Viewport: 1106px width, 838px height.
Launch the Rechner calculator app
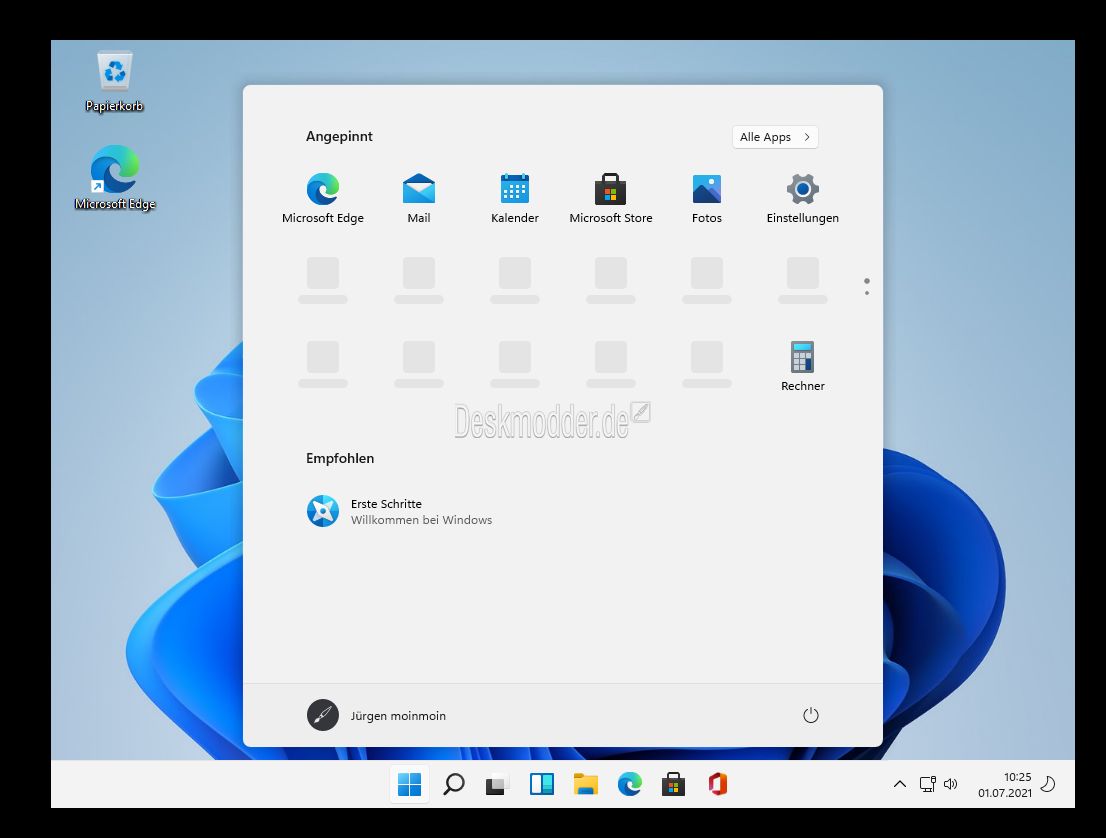803,366
